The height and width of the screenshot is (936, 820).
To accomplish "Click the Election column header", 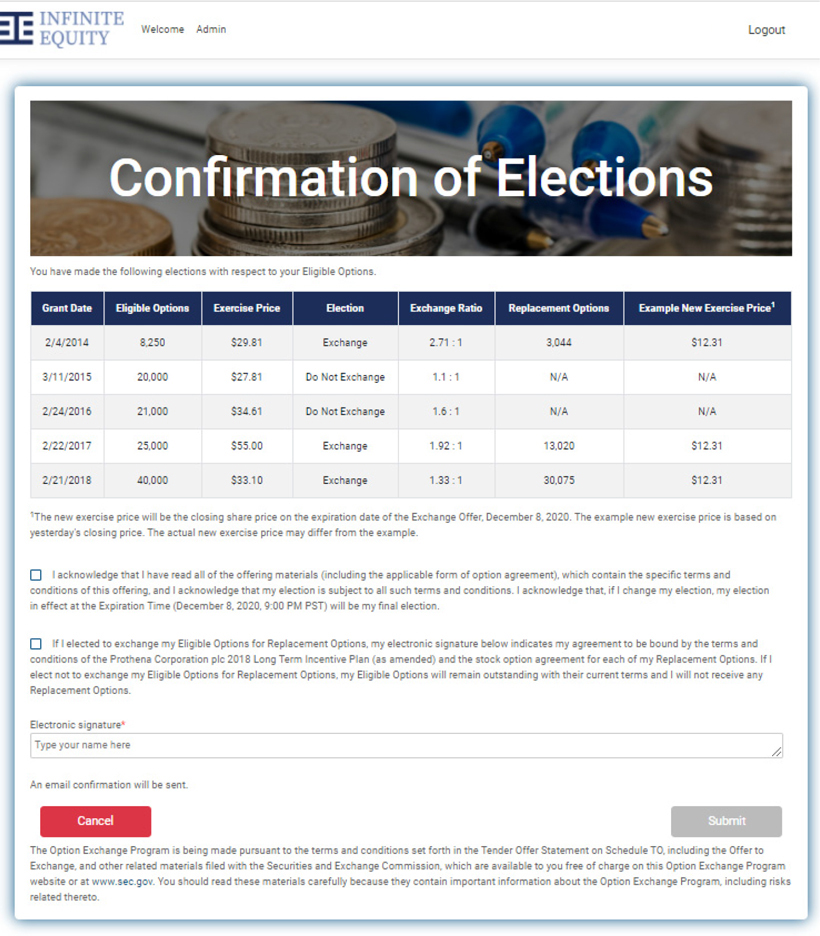I will click(x=345, y=308).
